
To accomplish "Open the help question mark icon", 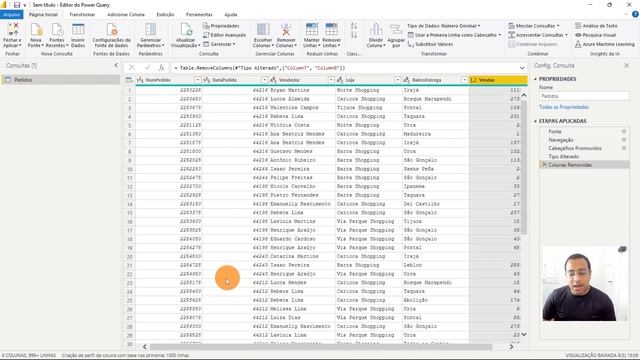I will pyautogui.click(x=635, y=14).
